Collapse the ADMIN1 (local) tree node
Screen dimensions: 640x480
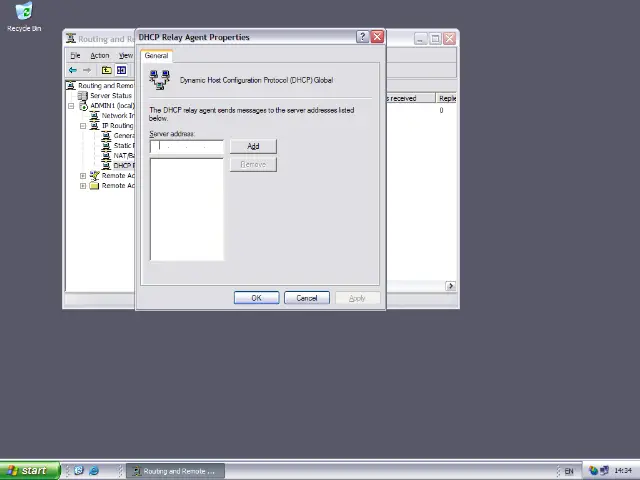coord(71,106)
